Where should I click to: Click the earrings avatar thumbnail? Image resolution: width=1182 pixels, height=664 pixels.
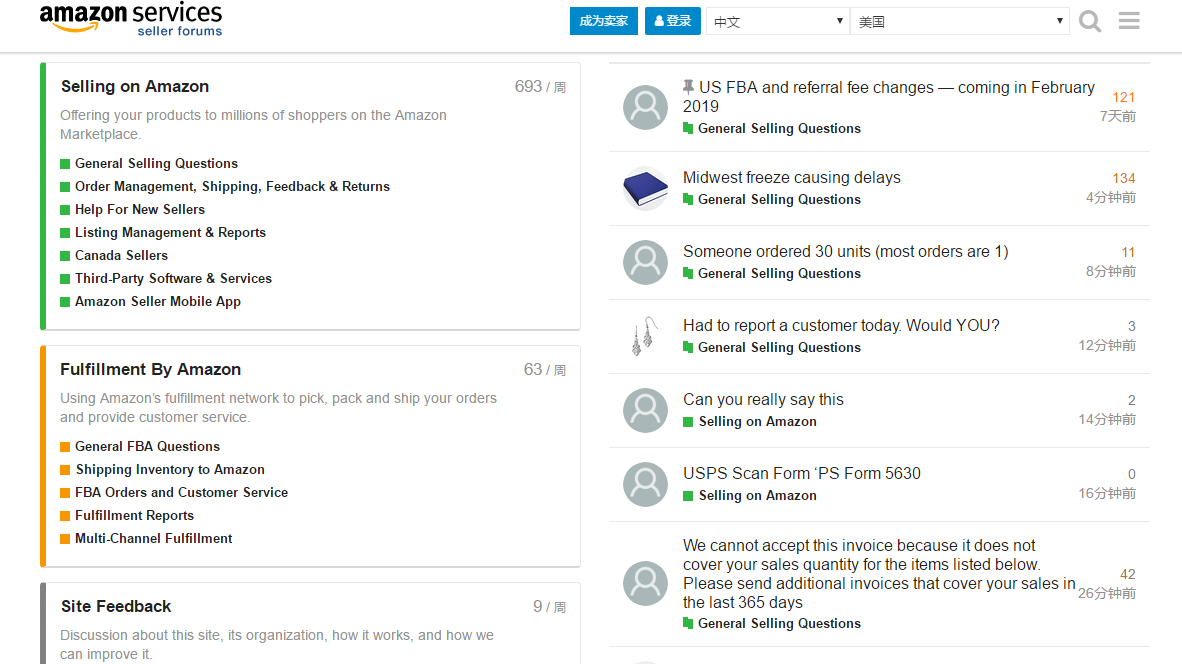(x=645, y=336)
